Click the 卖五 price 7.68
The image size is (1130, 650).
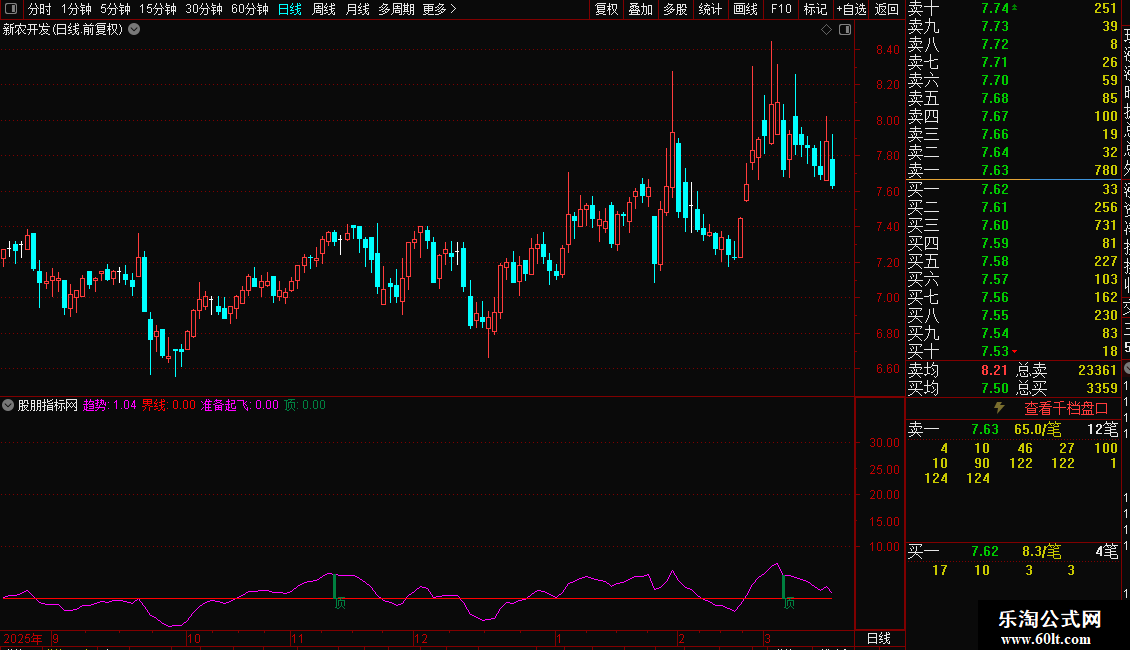coord(995,98)
